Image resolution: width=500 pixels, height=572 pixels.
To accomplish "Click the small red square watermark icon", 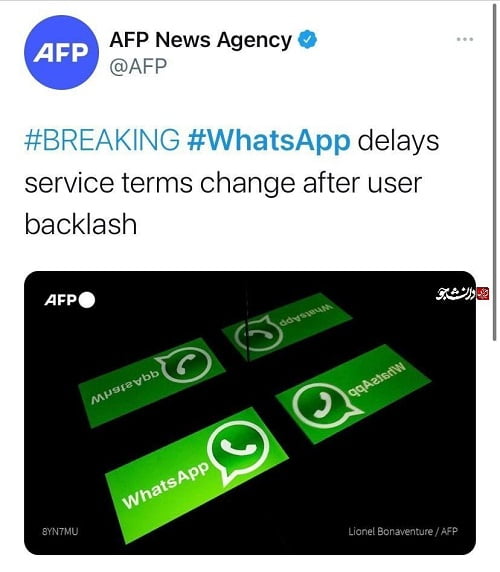I will [x=483, y=294].
